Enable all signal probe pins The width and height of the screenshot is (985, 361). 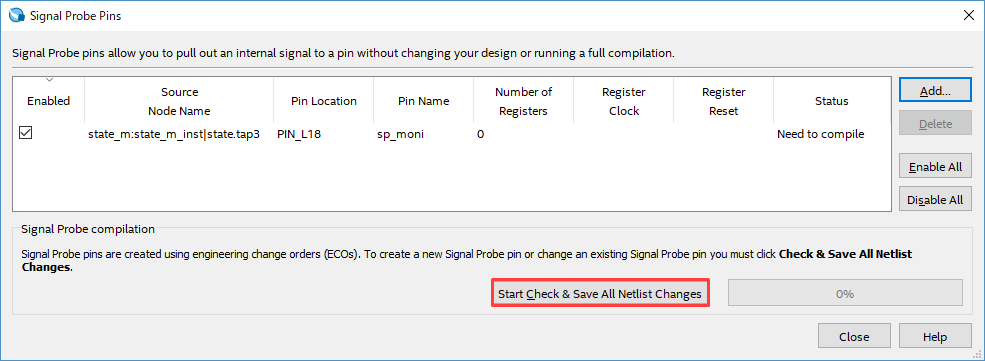point(935,167)
